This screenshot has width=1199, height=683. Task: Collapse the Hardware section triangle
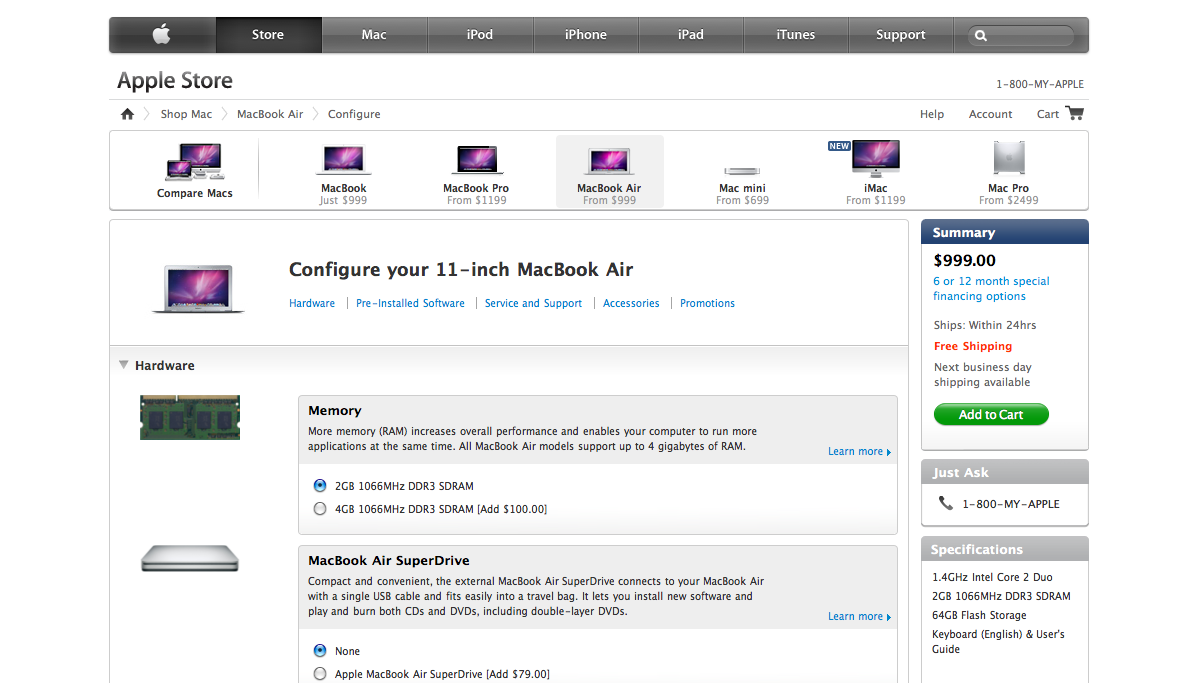tap(124, 365)
